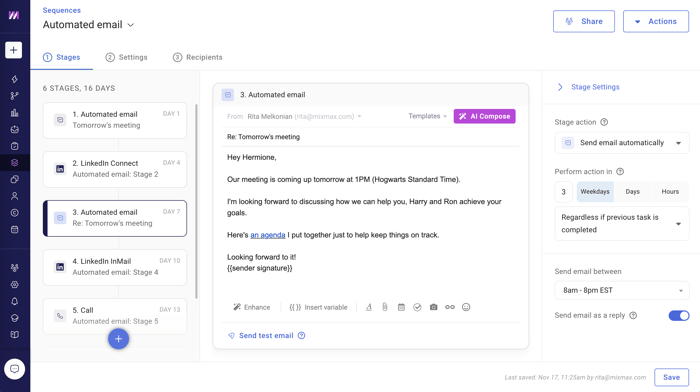Click the camera image icon in editor

433,307
